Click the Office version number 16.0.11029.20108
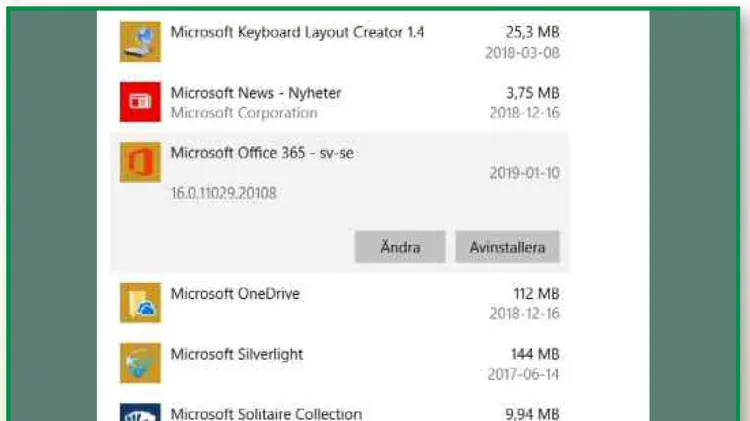 (224, 193)
